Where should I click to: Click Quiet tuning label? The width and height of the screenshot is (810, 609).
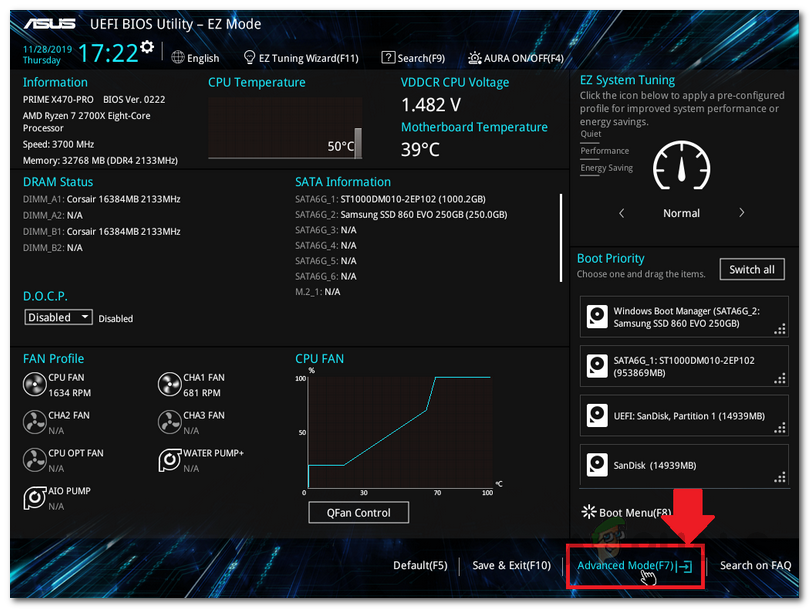point(590,134)
